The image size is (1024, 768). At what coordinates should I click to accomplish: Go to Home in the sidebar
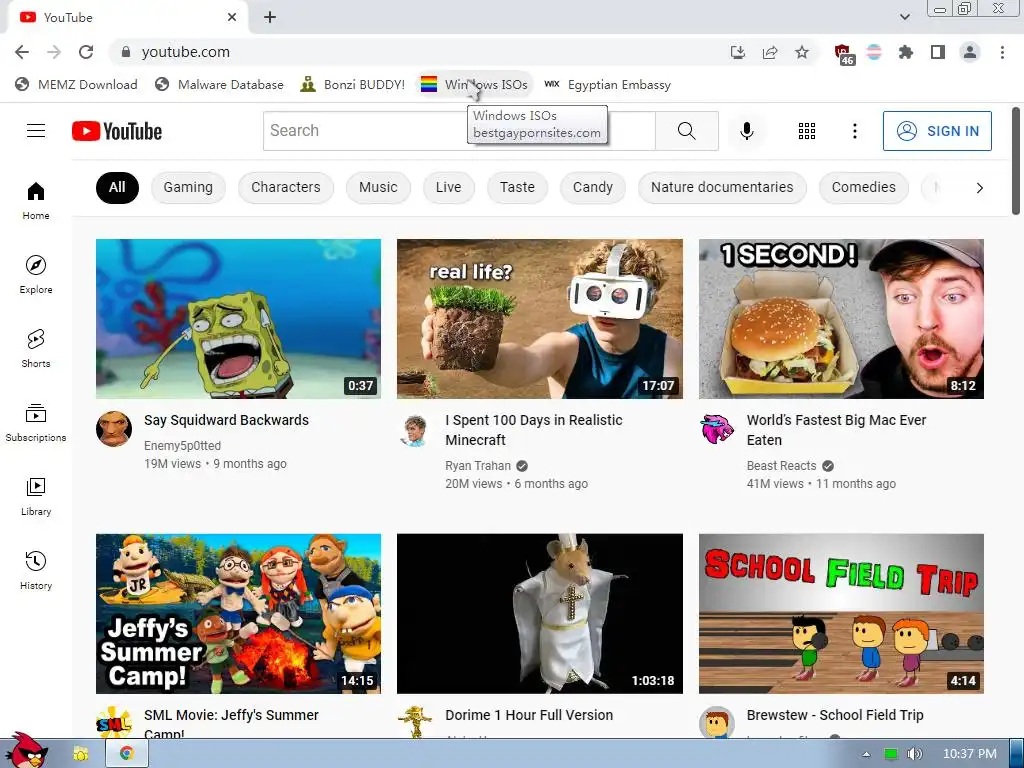point(36,200)
